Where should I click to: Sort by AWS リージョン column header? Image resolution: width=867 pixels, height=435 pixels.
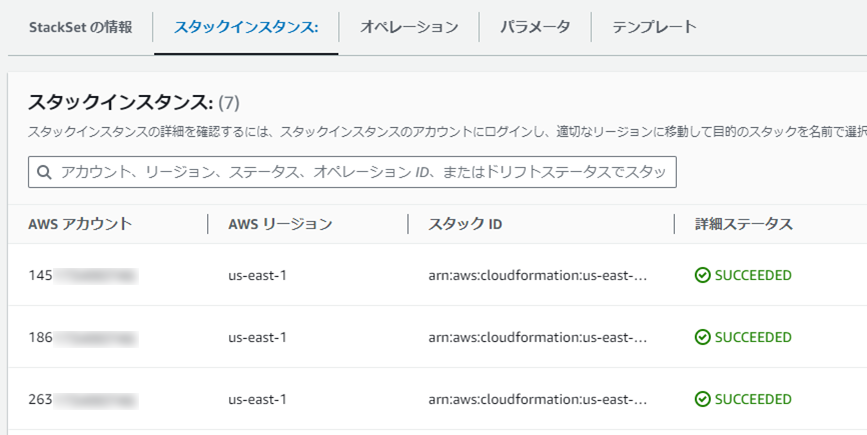(280, 224)
